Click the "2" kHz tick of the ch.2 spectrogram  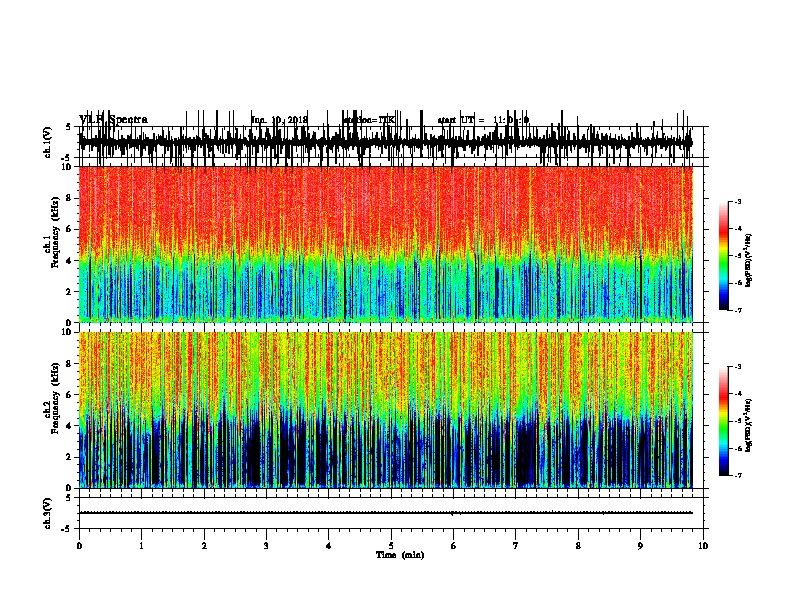[70, 457]
